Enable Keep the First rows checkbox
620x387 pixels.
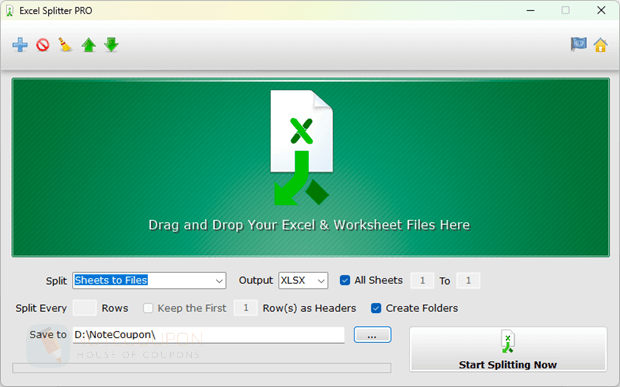(148, 308)
